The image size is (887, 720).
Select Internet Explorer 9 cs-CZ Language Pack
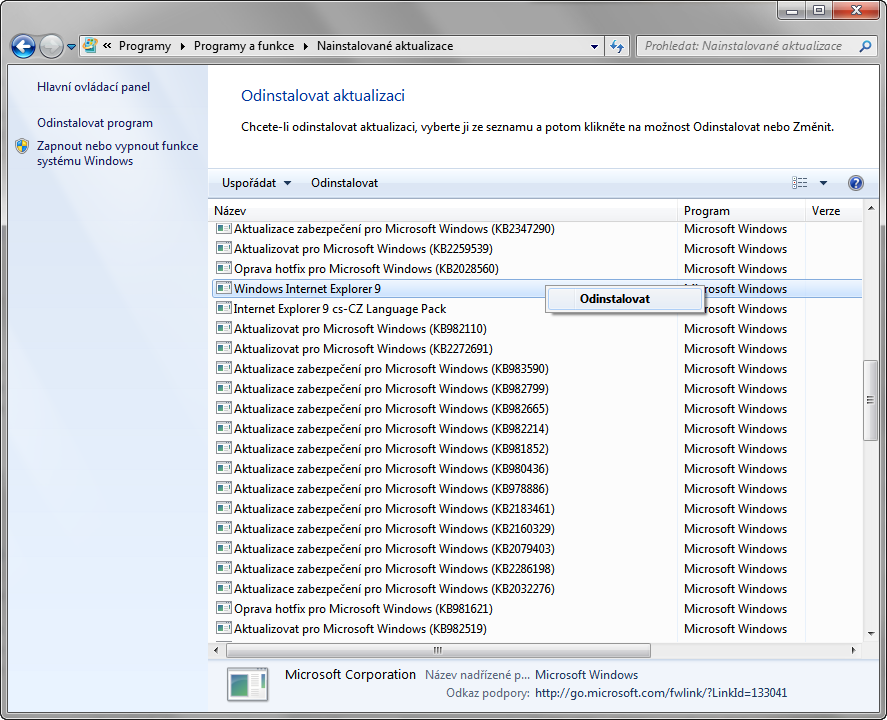(x=537, y=309)
